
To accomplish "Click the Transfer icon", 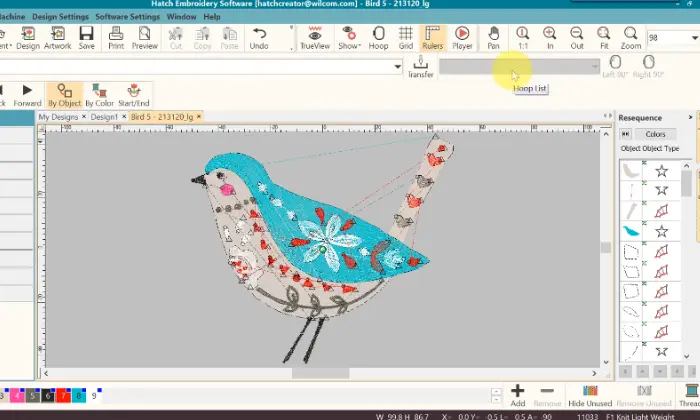I will [421, 67].
